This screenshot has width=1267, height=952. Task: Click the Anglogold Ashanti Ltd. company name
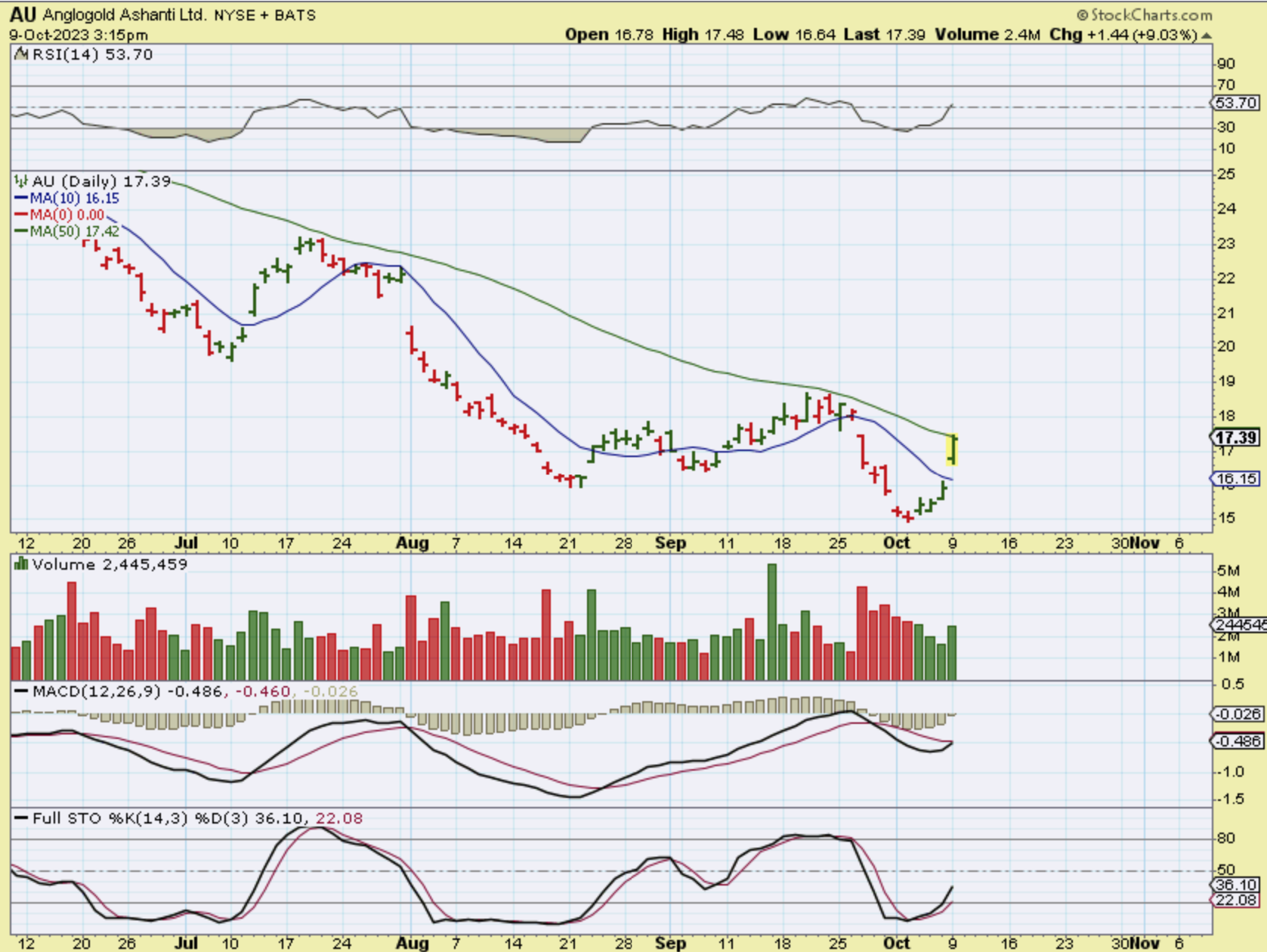pyautogui.click(x=125, y=15)
